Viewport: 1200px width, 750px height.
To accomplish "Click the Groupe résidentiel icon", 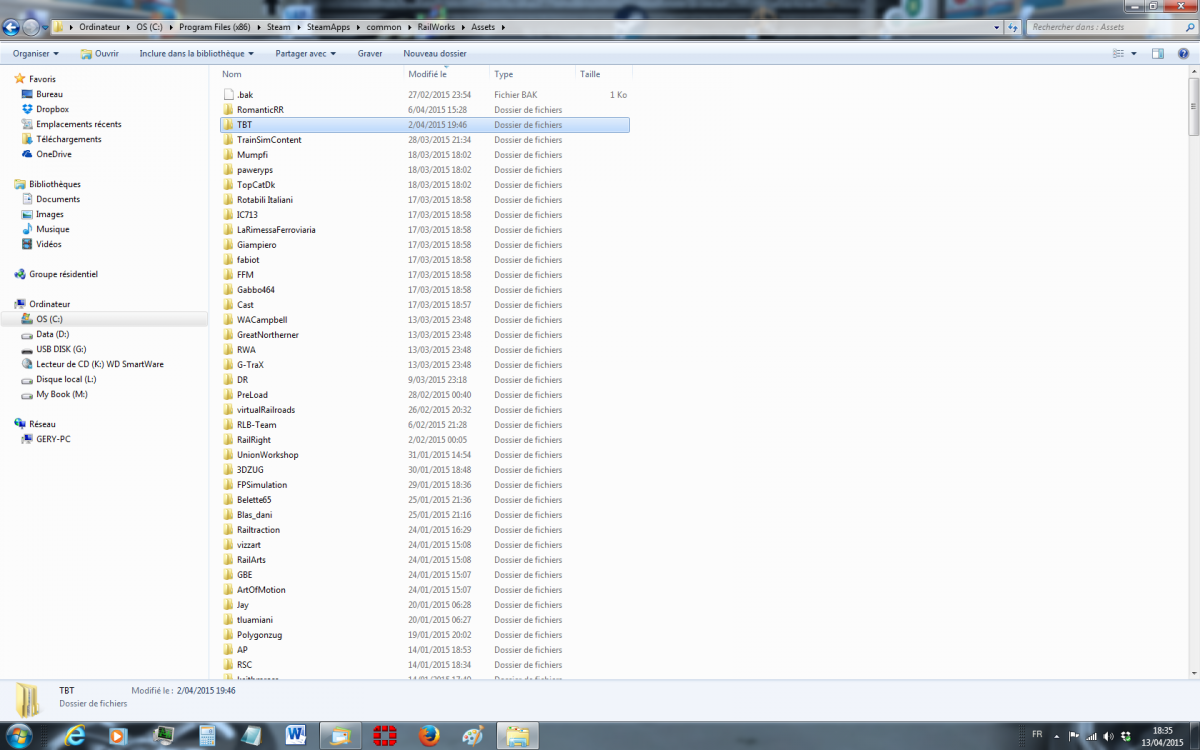I will click(x=20, y=274).
